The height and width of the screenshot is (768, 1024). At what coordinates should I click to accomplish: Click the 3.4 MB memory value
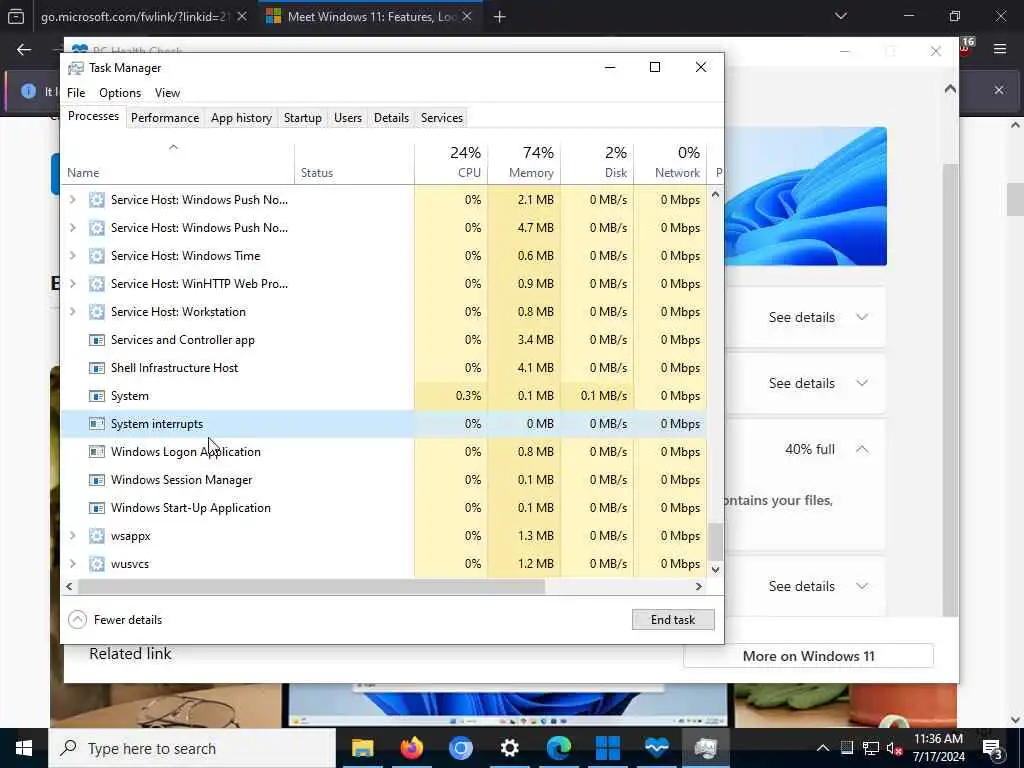pos(536,340)
